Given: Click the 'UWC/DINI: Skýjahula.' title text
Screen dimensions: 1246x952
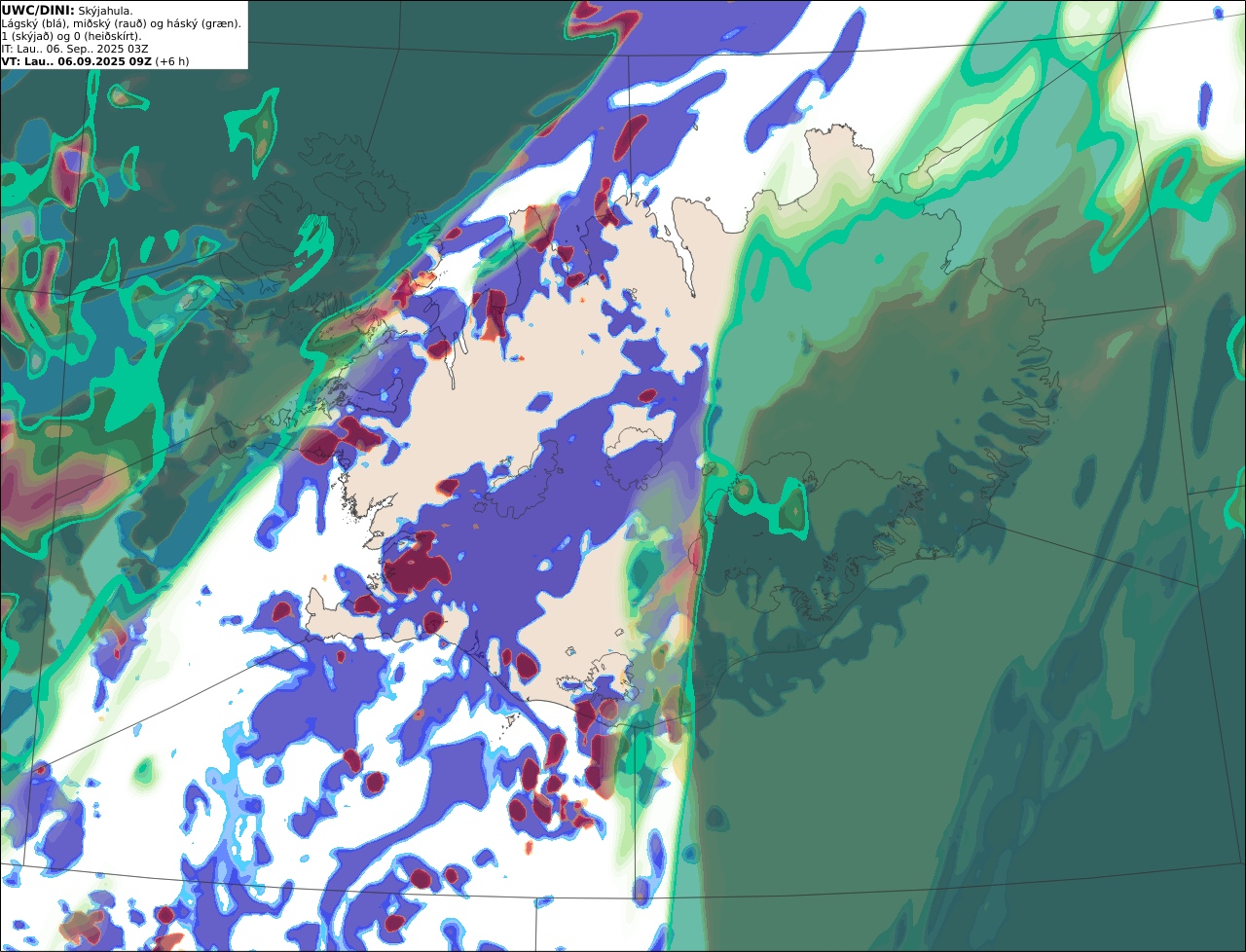Looking at the screenshot, I should point(67,10).
